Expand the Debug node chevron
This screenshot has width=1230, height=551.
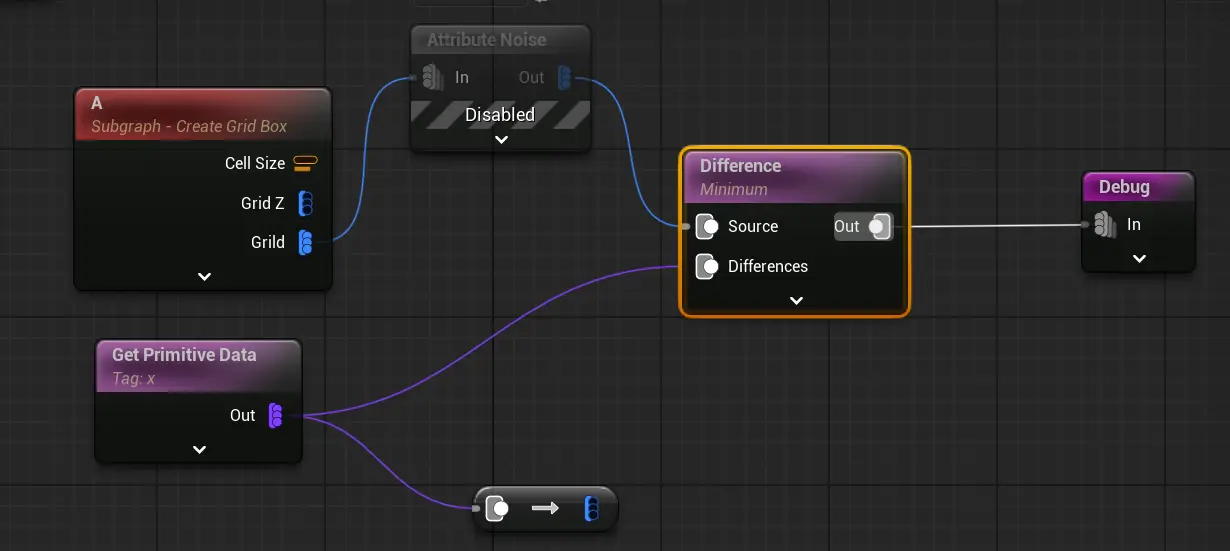pyautogui.click(x=1138, y=258)
